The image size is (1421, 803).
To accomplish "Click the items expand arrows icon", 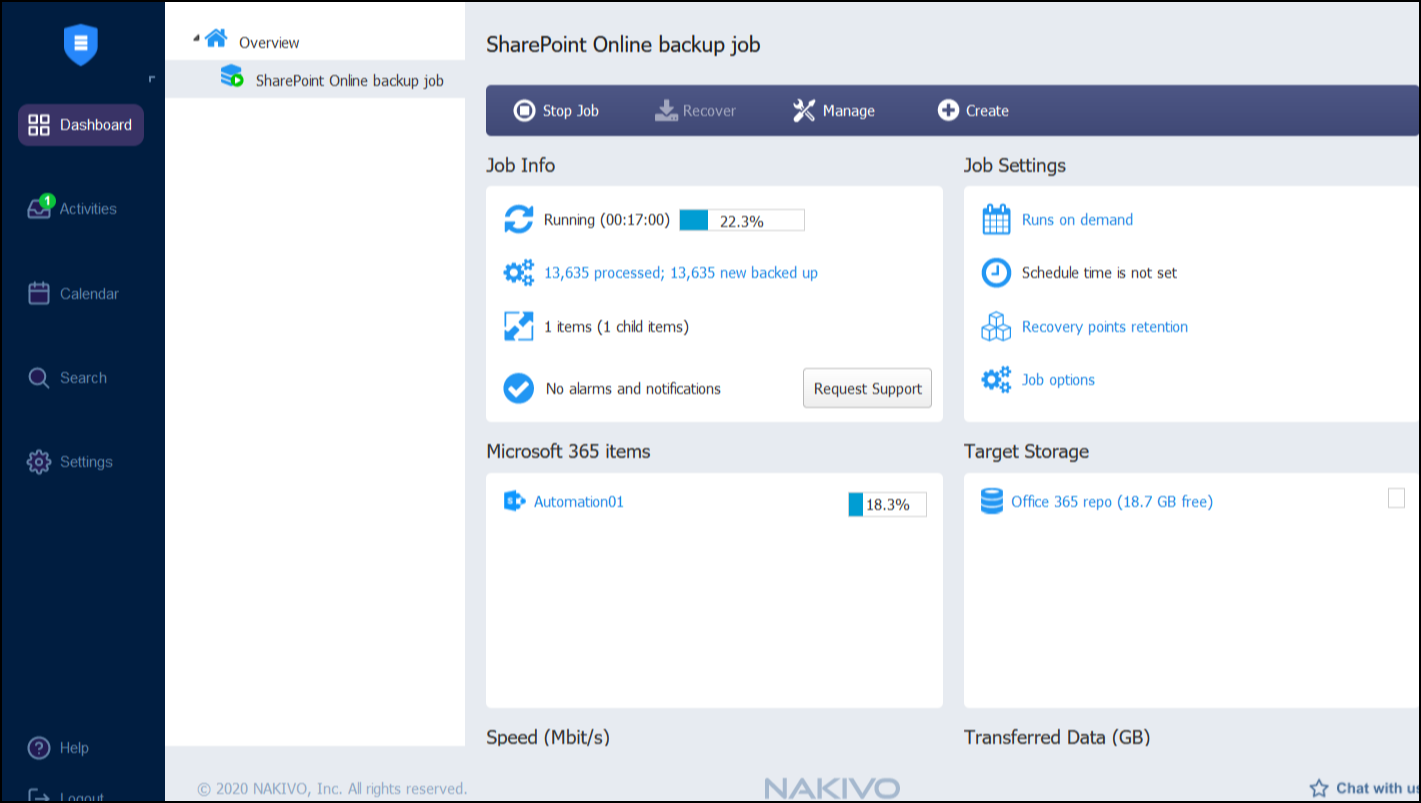I will pyautogui.click(x=518, y=326).
